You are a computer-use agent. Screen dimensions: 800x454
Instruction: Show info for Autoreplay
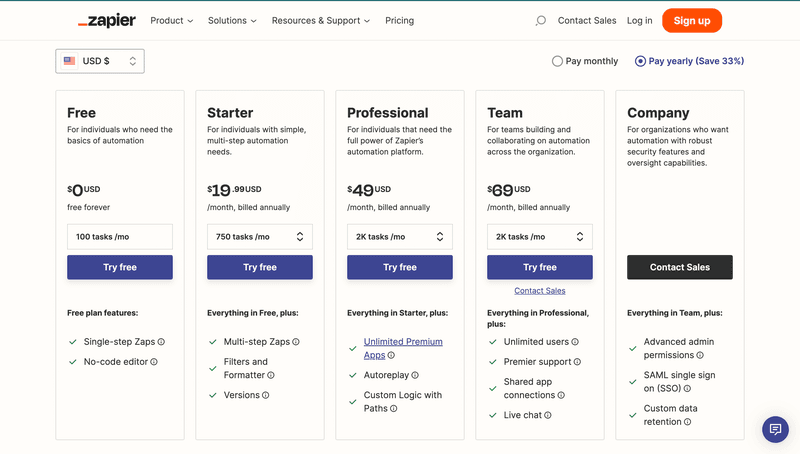point(415,375)
